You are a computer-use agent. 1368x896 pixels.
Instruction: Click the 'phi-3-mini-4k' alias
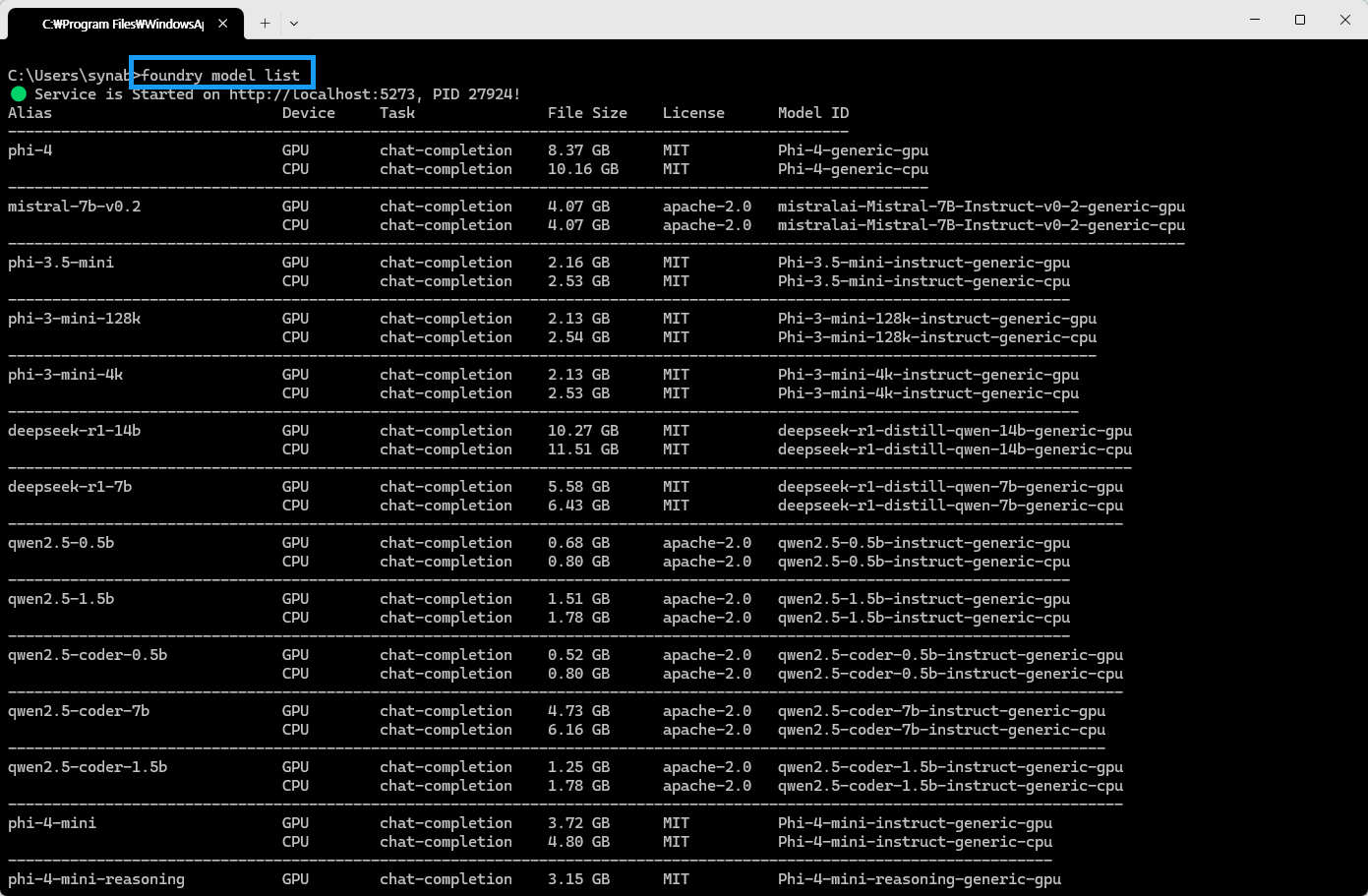tap(66, 375)
